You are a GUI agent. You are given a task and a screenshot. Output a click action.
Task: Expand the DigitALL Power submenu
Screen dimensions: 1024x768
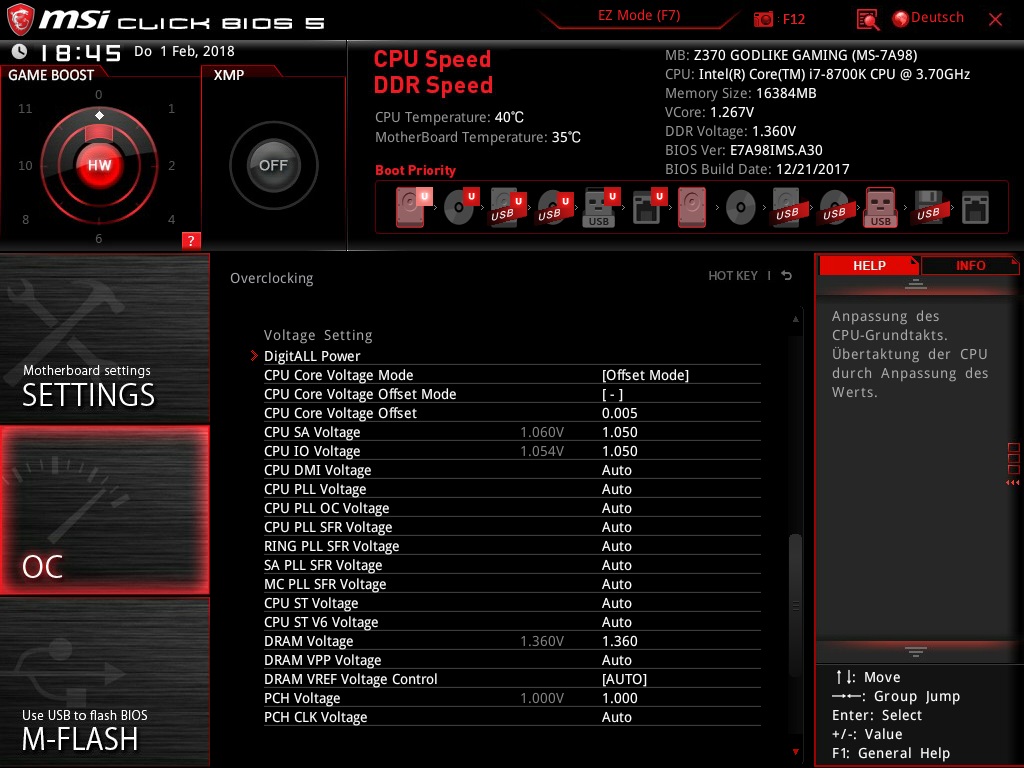tap(312, 356)
